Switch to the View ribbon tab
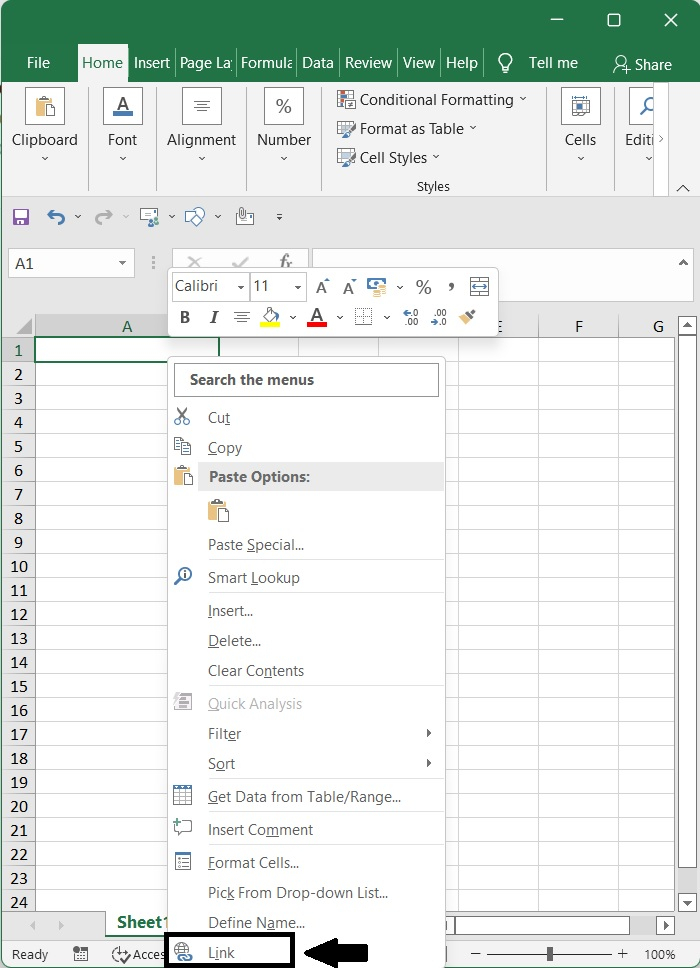 point(419,63)
